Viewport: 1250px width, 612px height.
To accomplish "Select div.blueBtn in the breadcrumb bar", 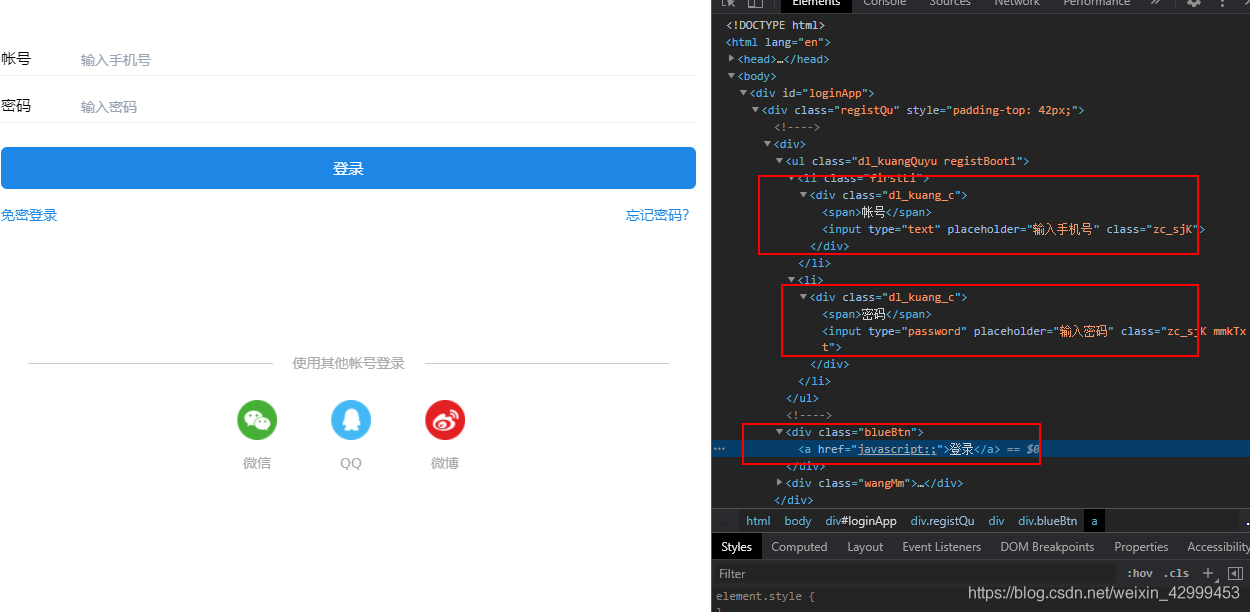I will (1047, 521).
